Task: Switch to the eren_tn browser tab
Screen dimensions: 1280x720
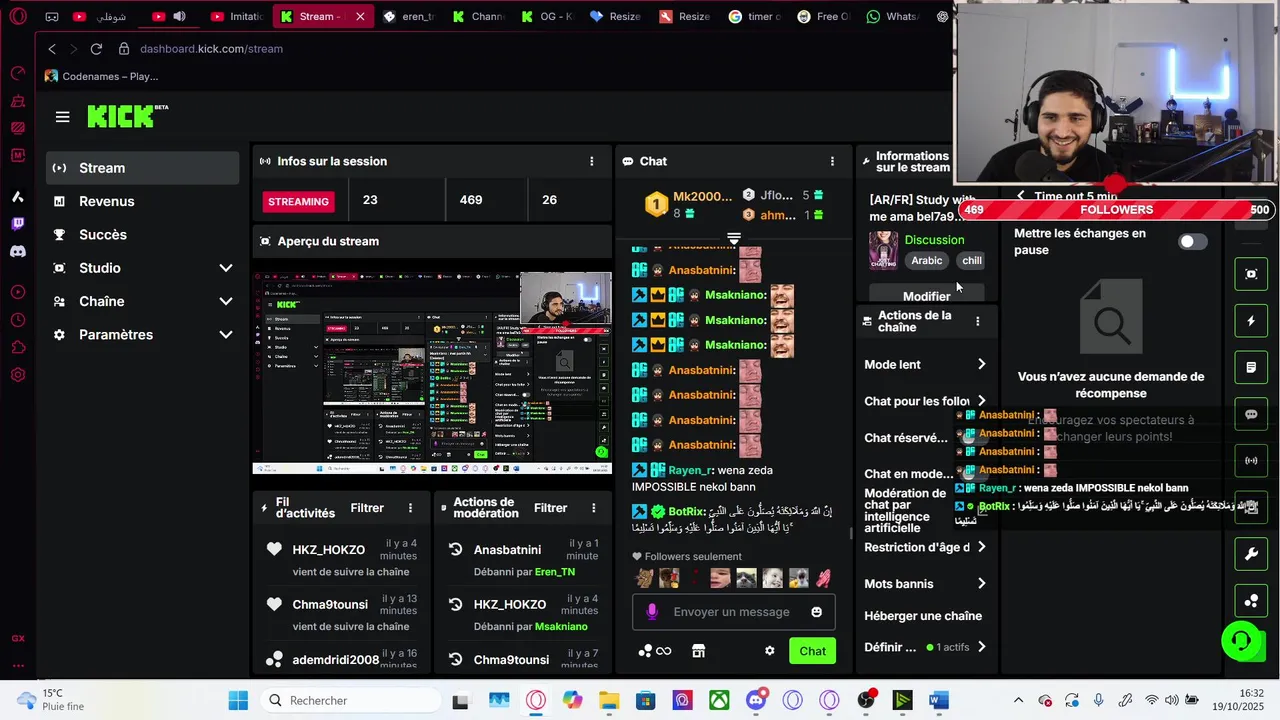Action: 407,16
